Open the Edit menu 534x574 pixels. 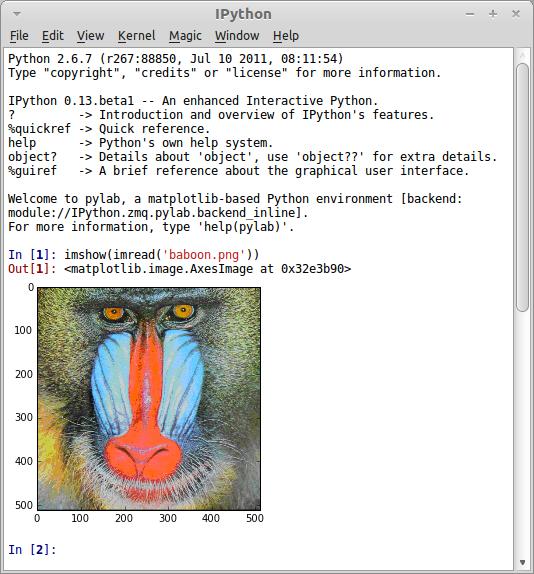pos(53,36)
